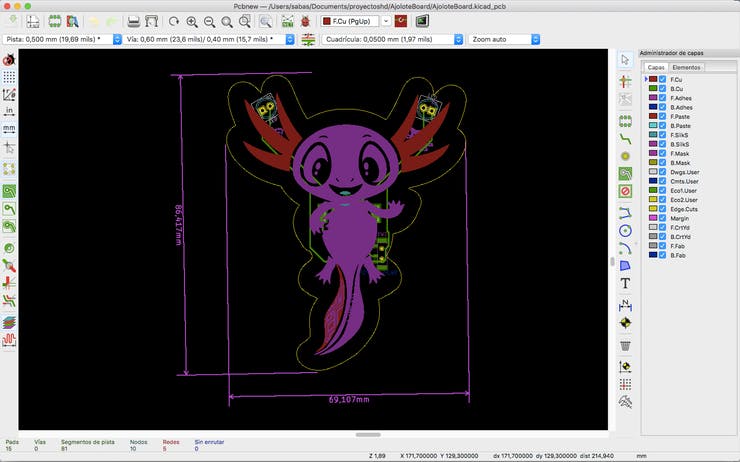The height and width of the screenshot is (462, 740).
Task: Click B.Cu green color swatch
Action: [x=653, y=89]
